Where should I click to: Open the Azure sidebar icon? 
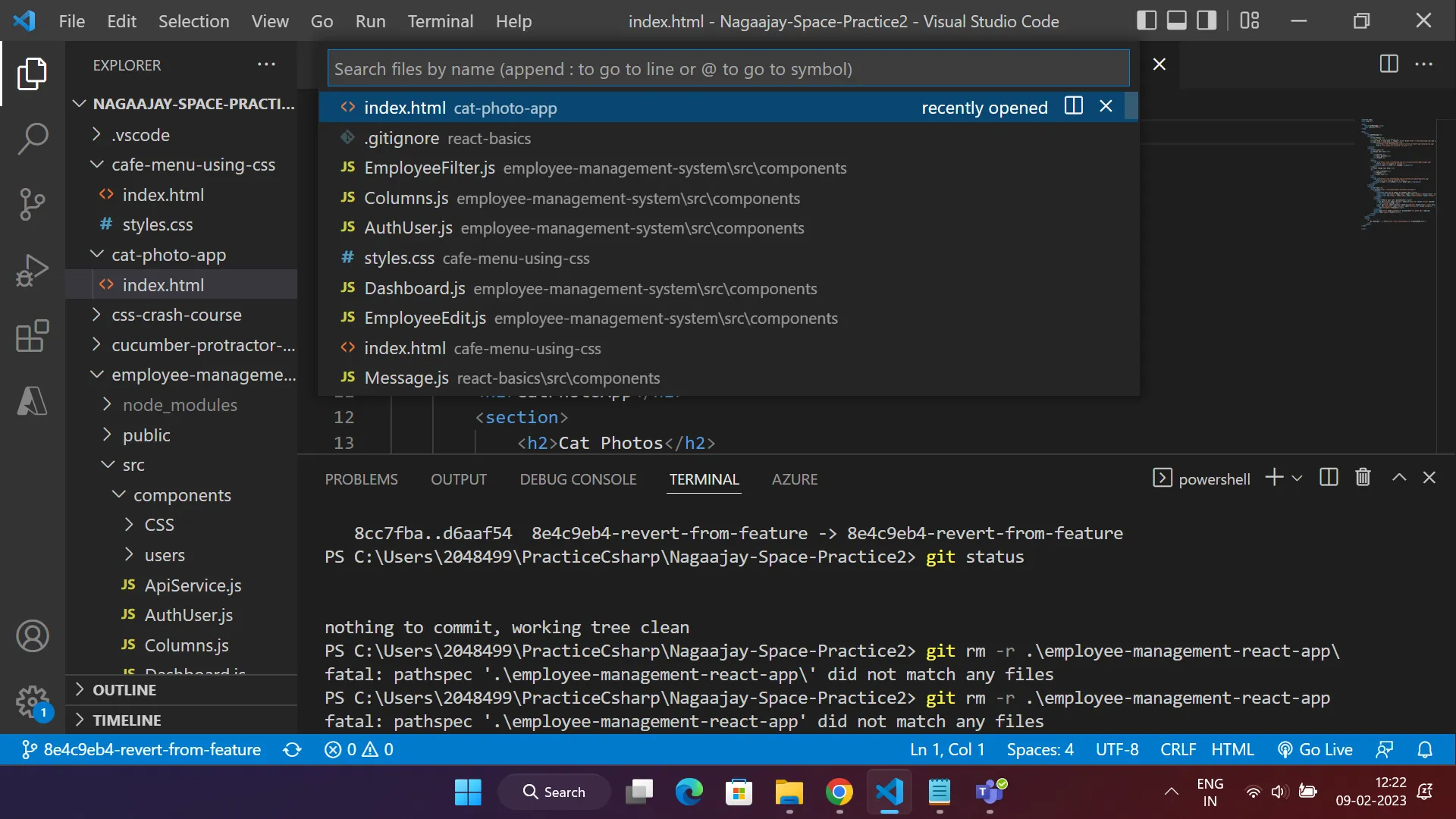pyautogui.click(x=32, y=400)
